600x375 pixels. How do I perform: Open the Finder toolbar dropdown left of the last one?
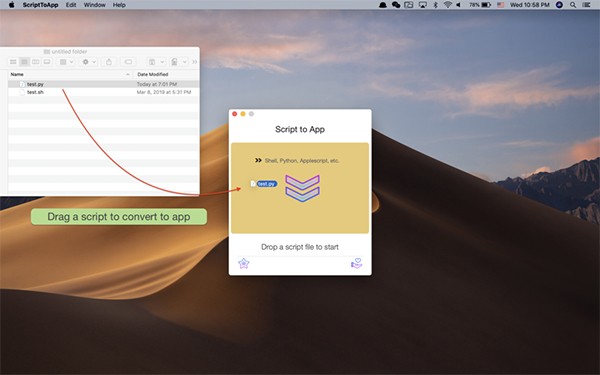tap(156, 62)
